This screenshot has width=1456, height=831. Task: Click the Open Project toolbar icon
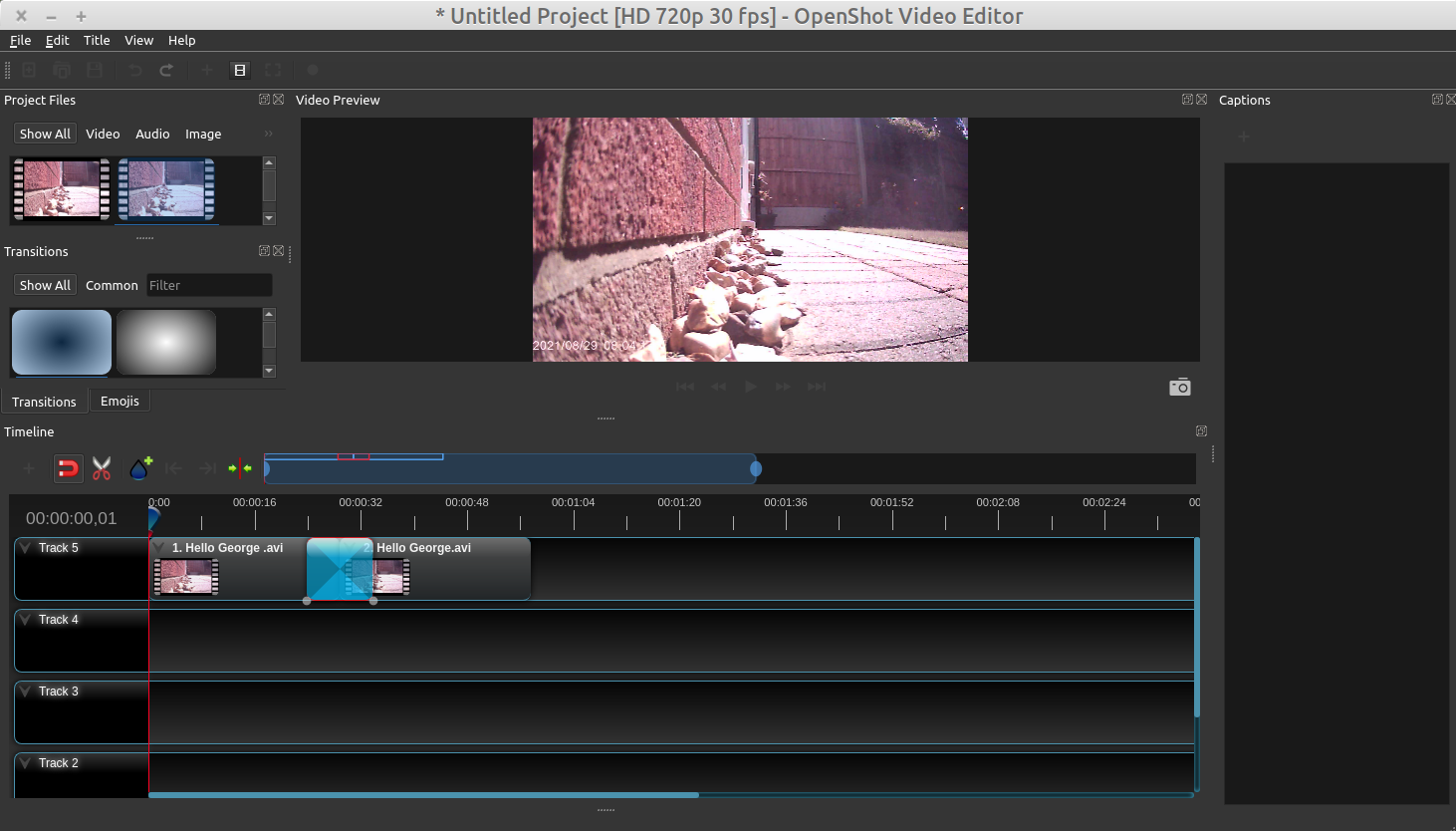[62, 70]
